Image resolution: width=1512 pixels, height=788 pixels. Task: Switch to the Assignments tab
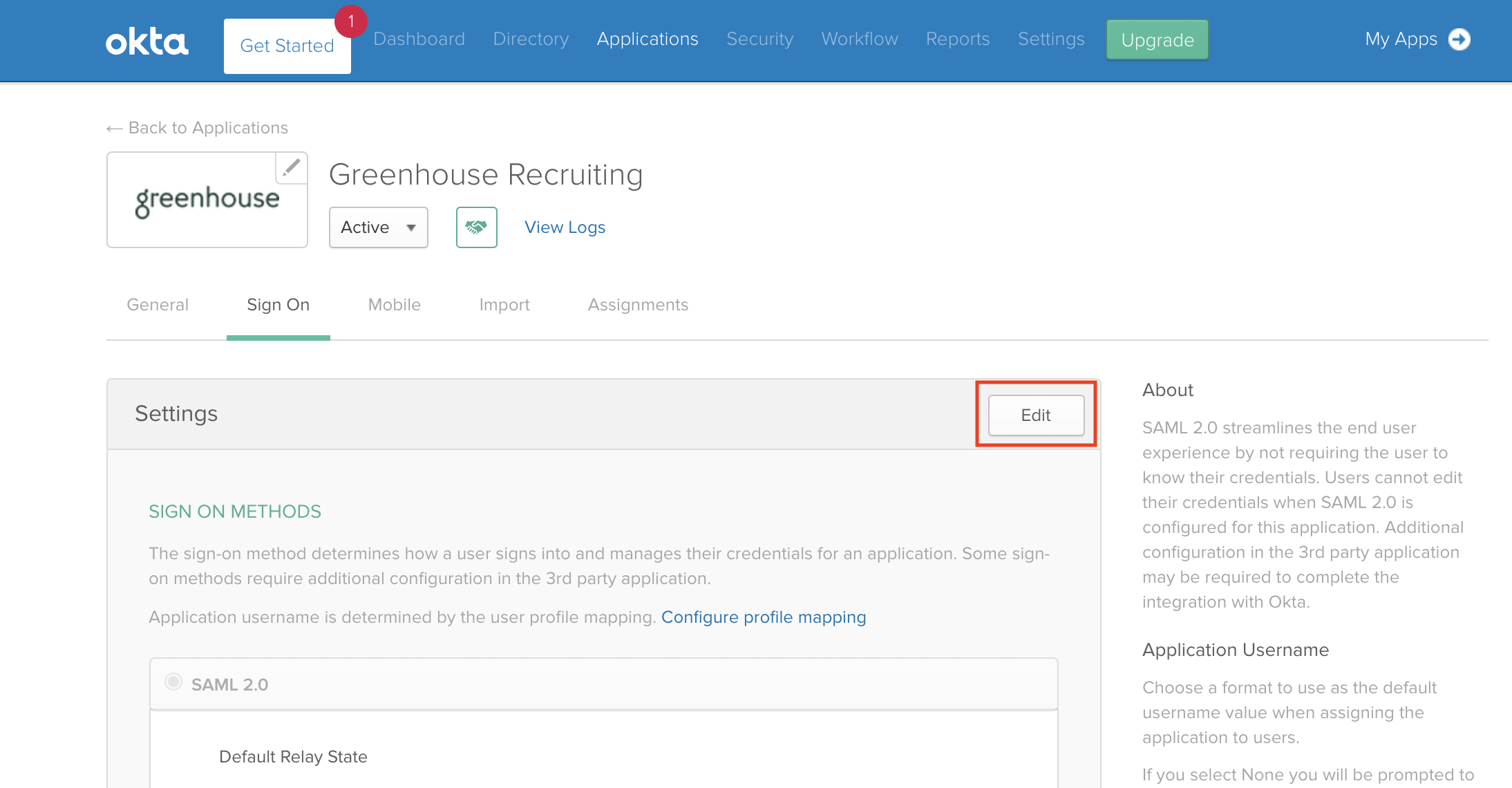[638, 305]
